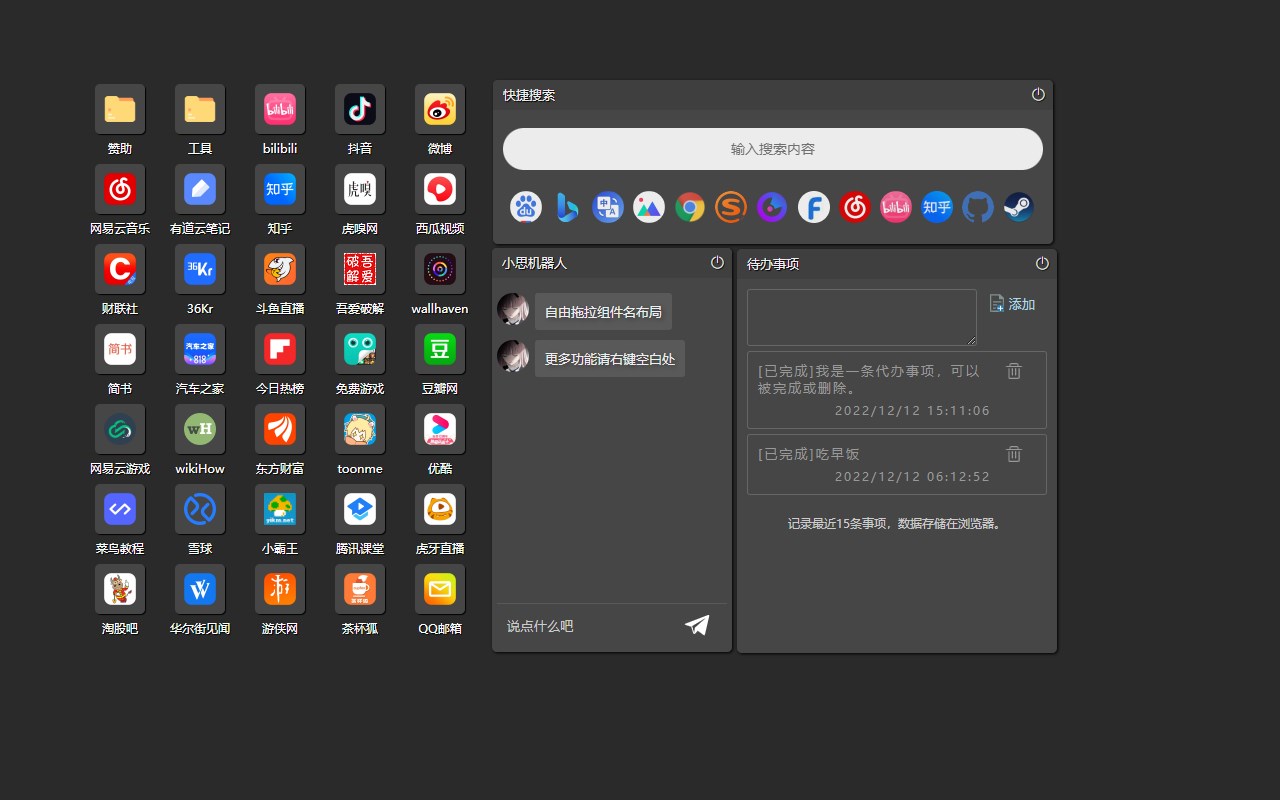Image resolution: width=1280 pixels, height=800 pixels.
Task: Launch the 有道云笔记 shortcut
Action: pyautogui.click(x=200, y=189)
